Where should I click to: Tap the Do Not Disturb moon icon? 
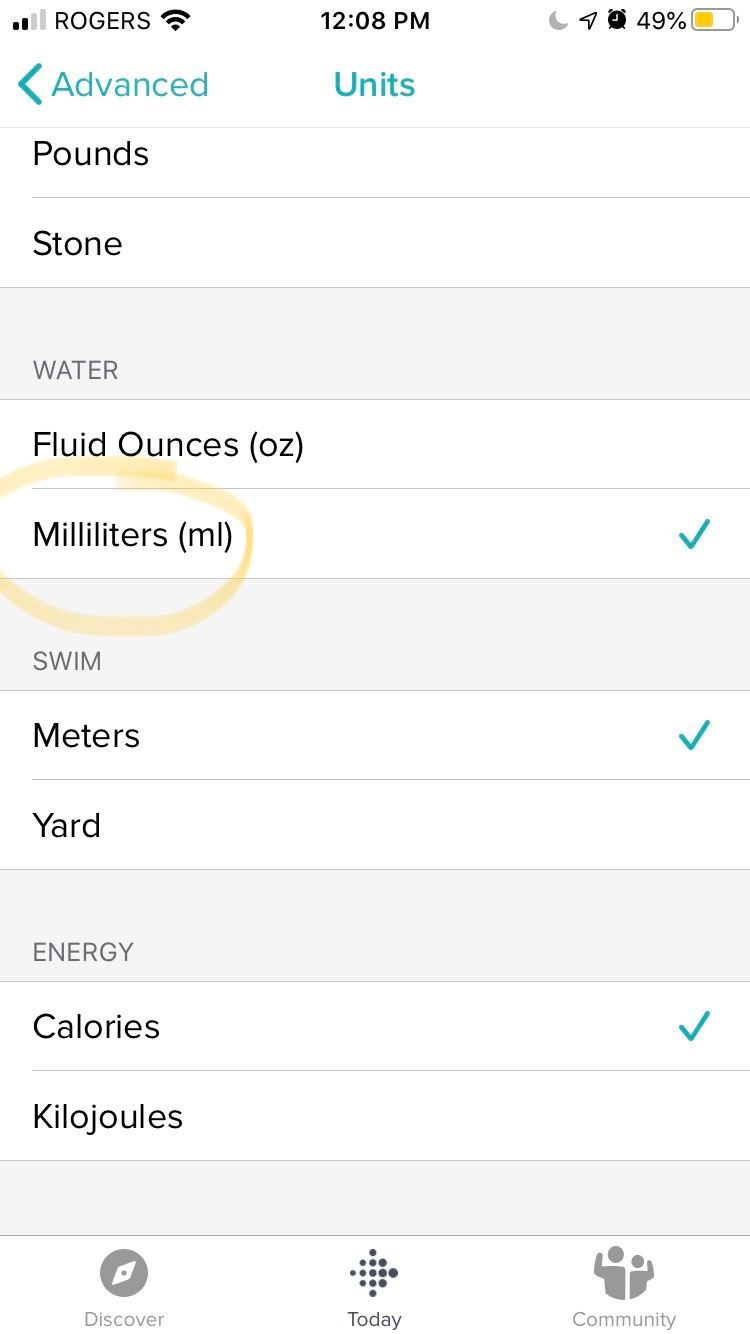click(x=558, y=20)
